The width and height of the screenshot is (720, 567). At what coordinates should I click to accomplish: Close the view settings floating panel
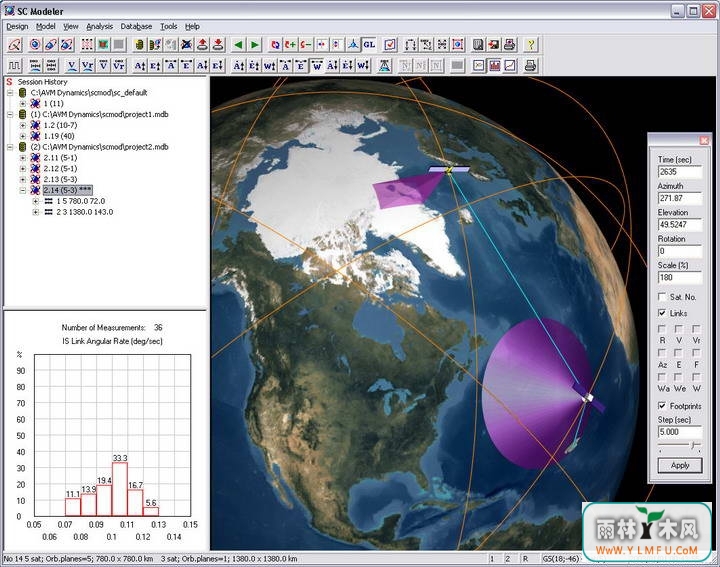coord(703,140)
